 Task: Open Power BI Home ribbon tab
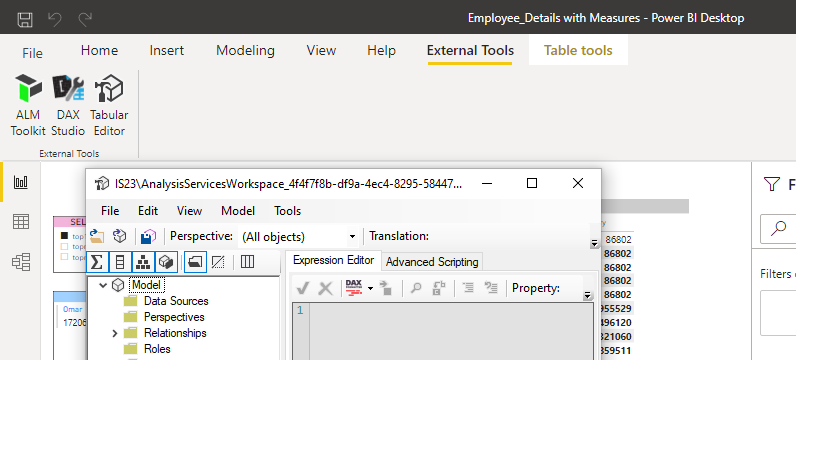99,51
